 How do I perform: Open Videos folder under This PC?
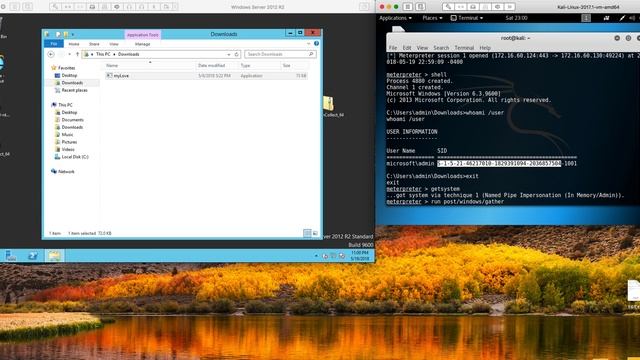click(68, 149)
